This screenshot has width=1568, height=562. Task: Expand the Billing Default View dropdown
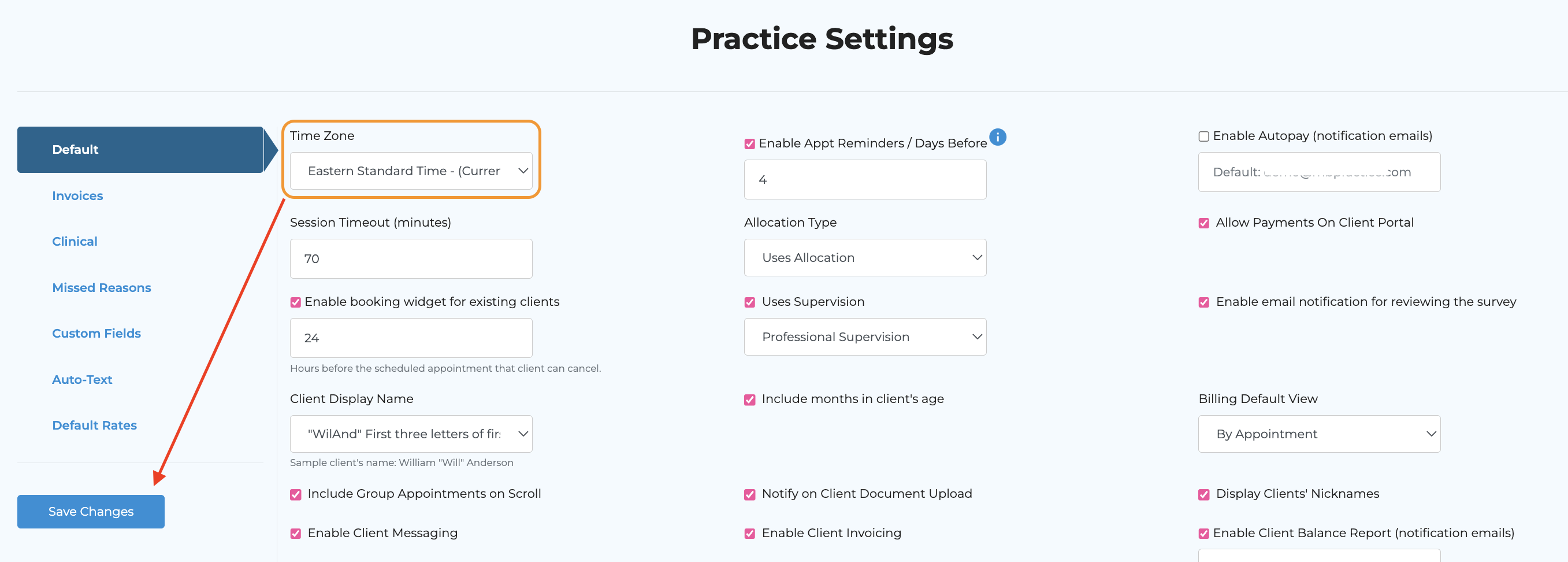[x=1318, y=434]
